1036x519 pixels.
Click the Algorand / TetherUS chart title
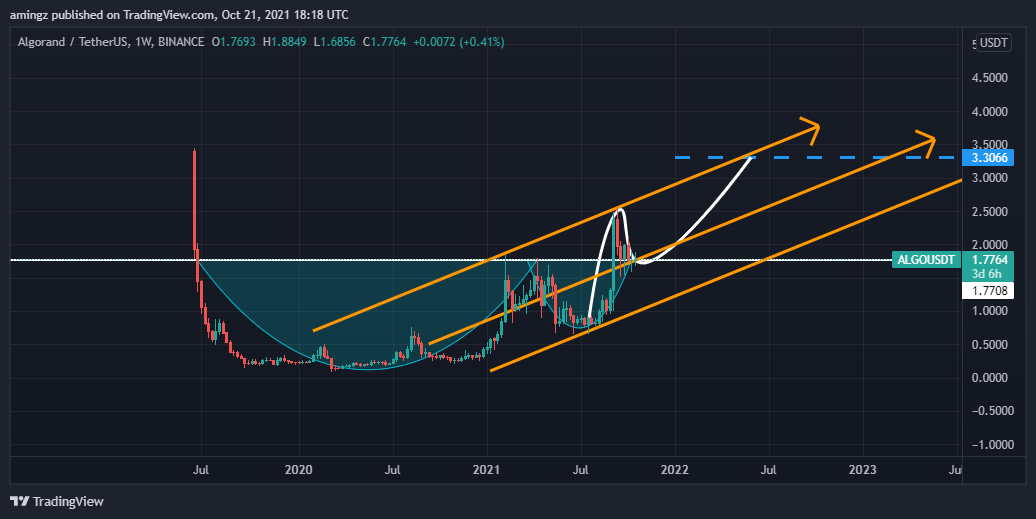(x=73, y=42)
